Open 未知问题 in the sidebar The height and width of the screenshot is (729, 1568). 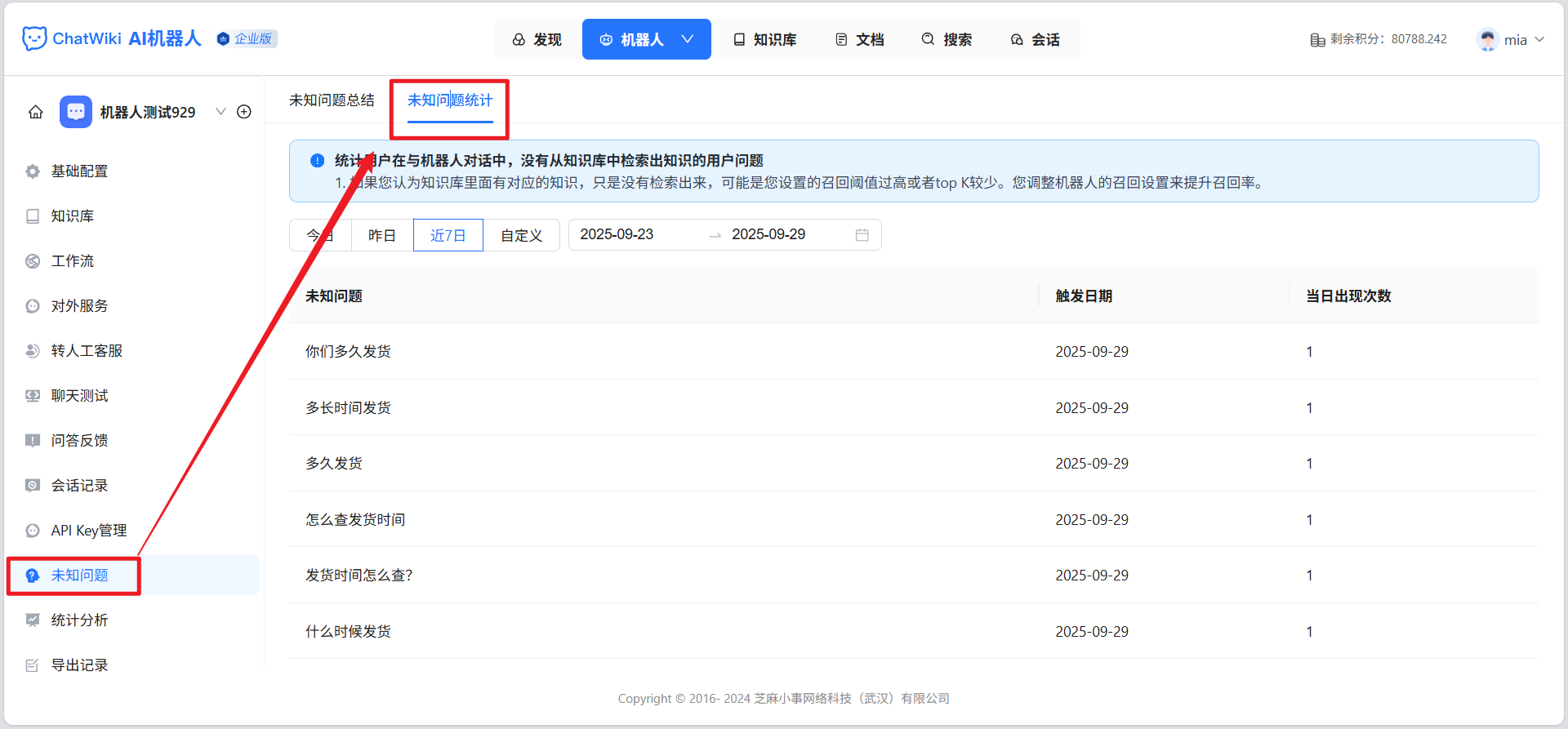(133, 576)
